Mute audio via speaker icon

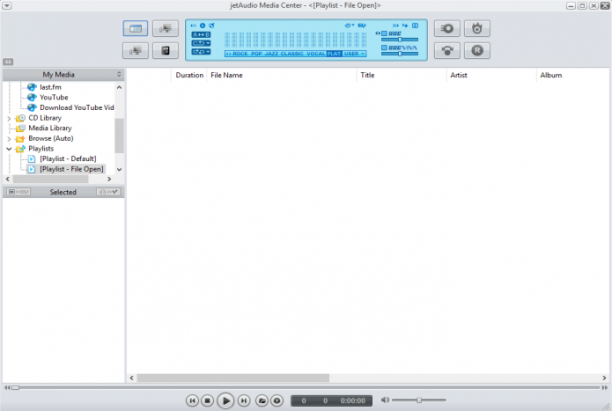pos(385,400)
